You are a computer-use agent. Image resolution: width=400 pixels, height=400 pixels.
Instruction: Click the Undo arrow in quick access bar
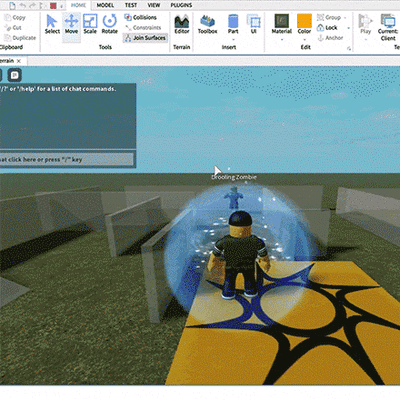(23, 5)
